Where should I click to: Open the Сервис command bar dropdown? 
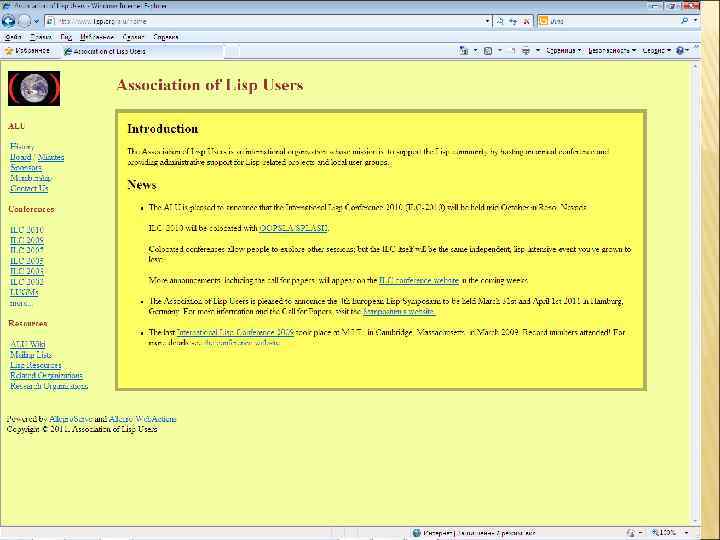pos(657,51)
